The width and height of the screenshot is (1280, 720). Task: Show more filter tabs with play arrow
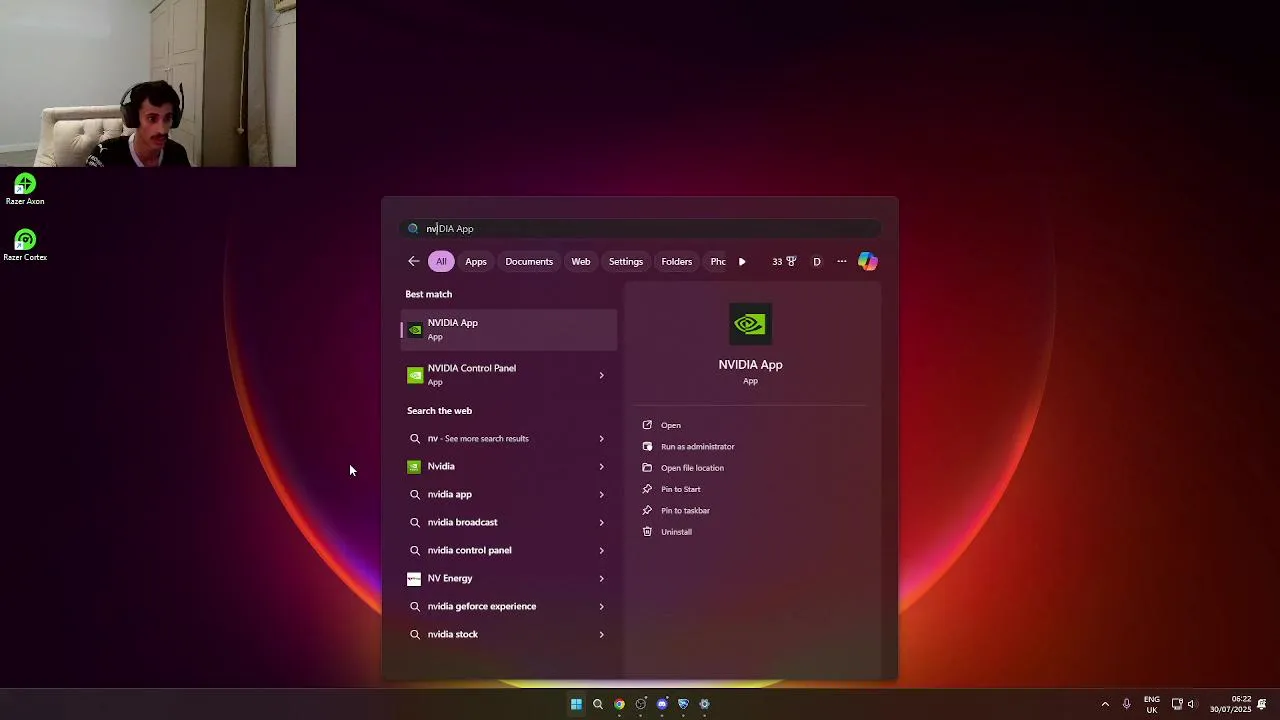tap(742, 261)
